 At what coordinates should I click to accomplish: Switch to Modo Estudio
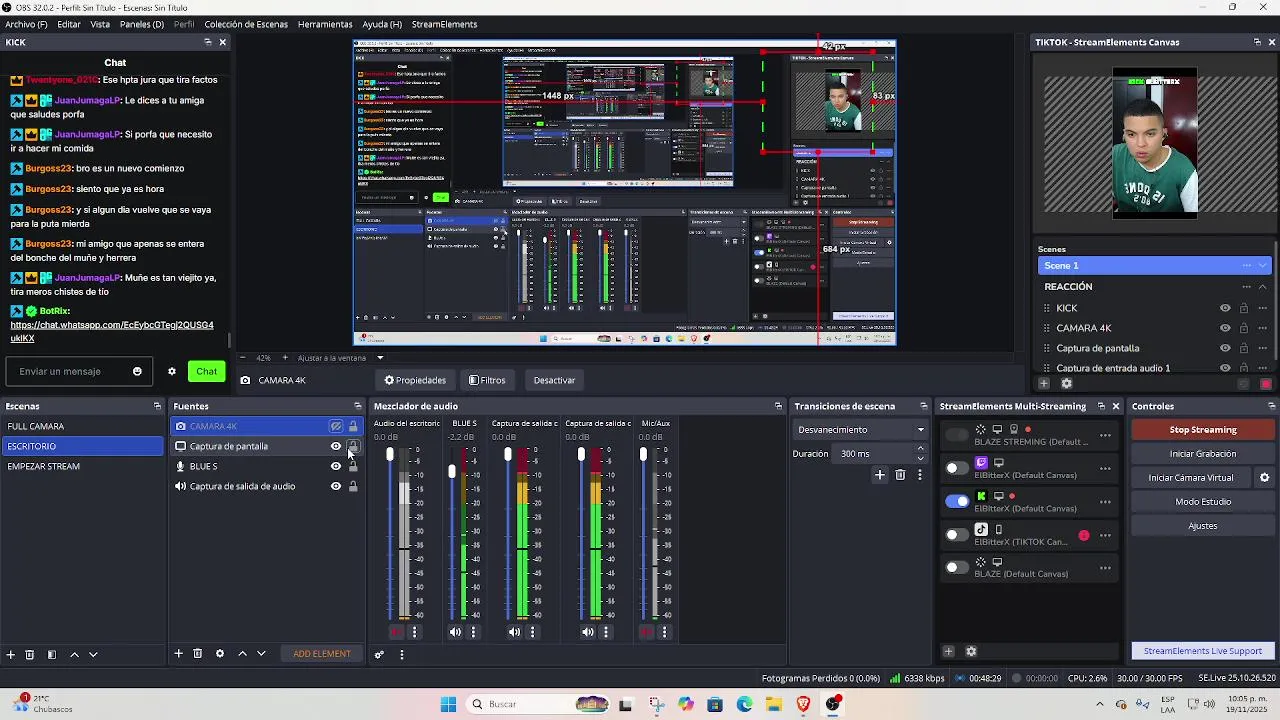[1203, 502]
